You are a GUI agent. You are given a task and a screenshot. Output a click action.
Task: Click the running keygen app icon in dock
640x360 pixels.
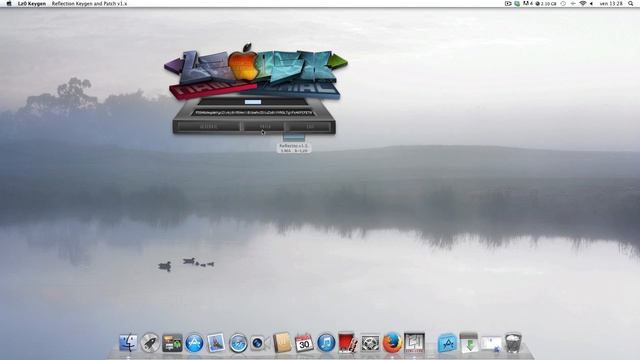pos(415,342)
